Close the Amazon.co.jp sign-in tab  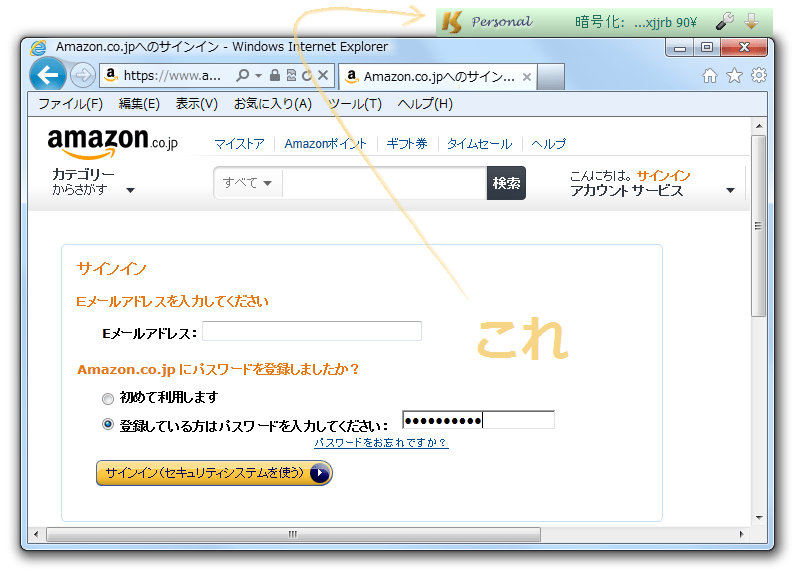(x=527, y=77)
